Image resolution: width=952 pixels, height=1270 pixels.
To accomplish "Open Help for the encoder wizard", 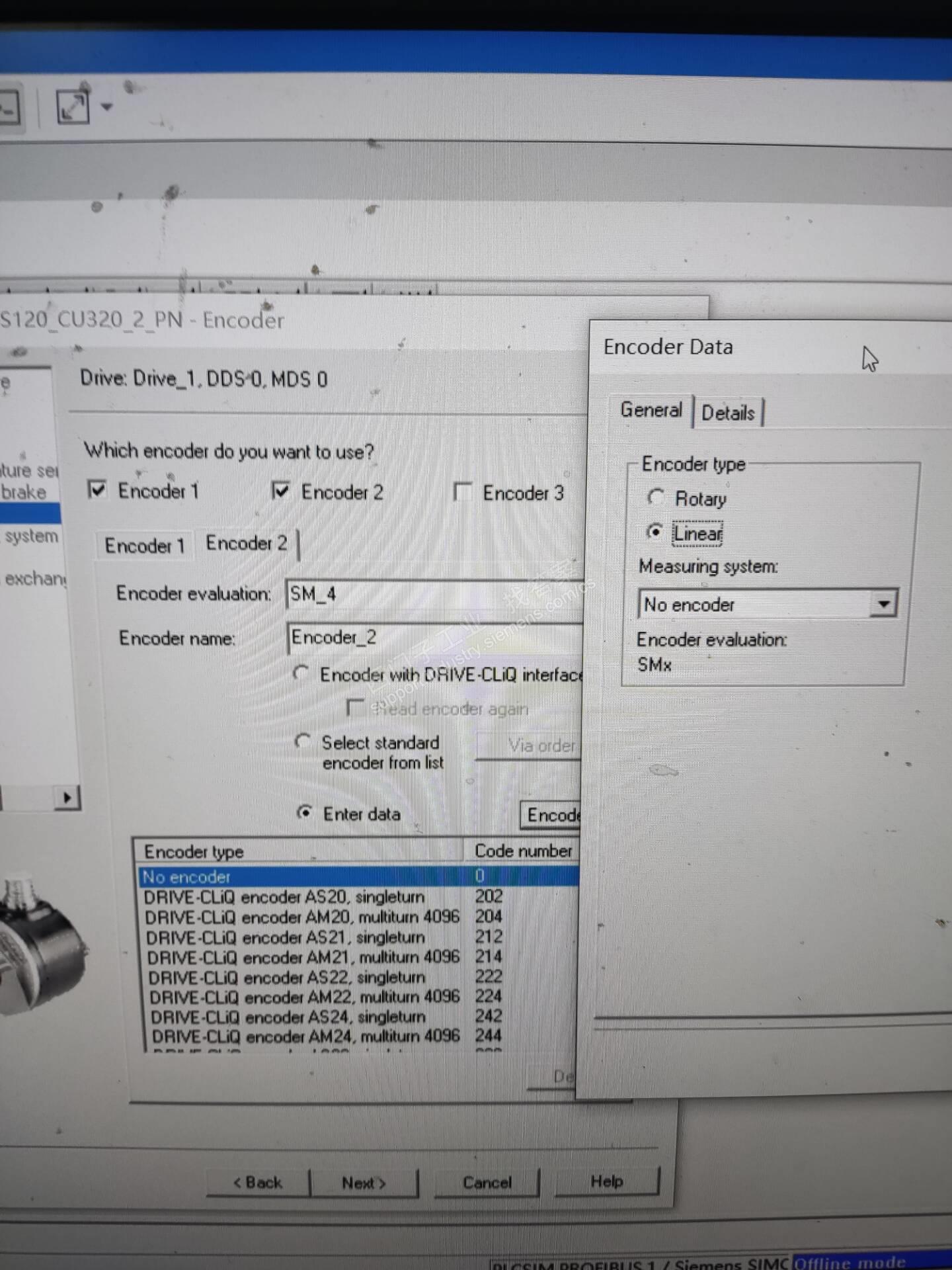I will (607, 1181).
